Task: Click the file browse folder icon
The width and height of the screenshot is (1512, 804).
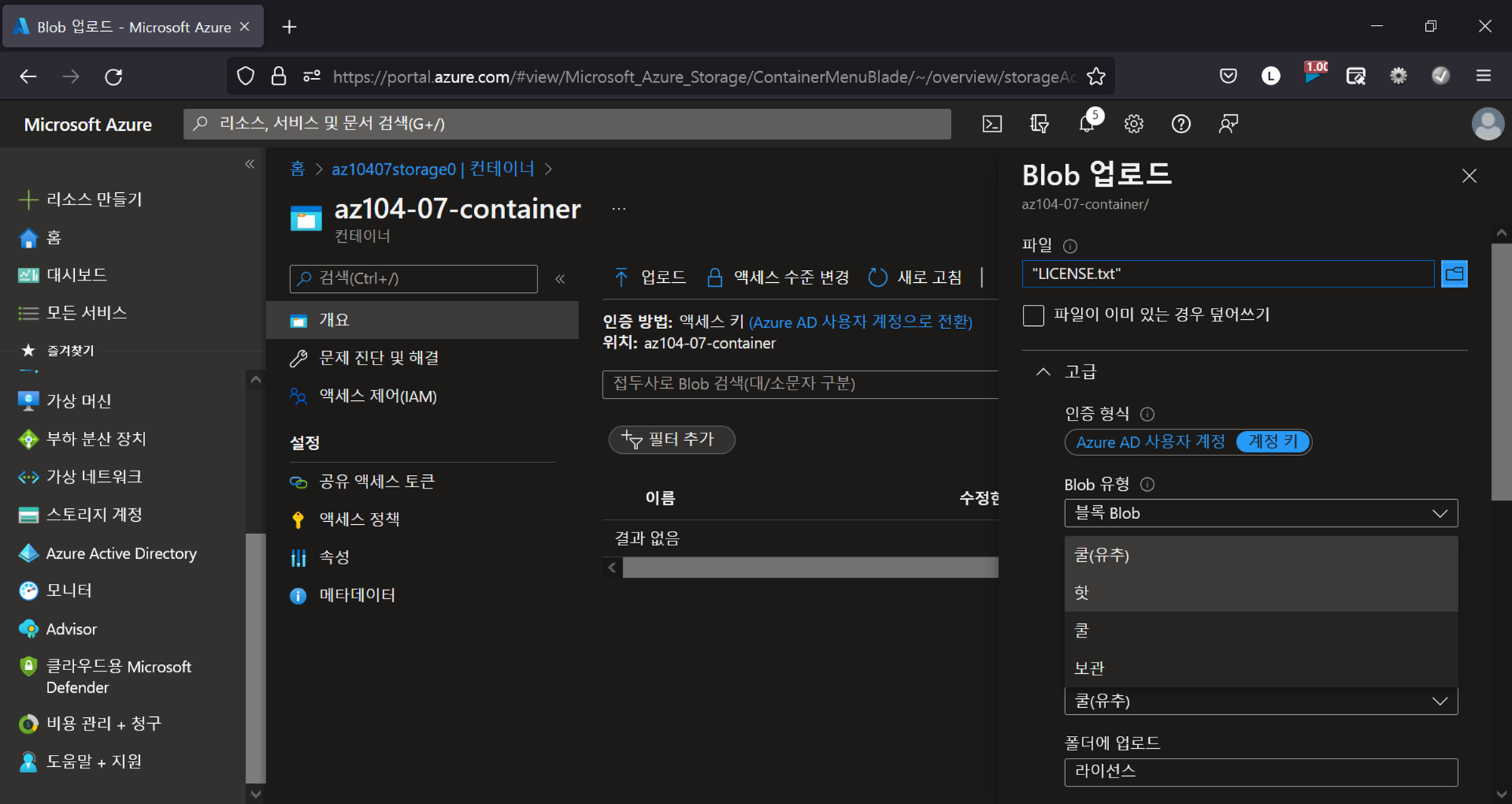Action: point(1454,274)
